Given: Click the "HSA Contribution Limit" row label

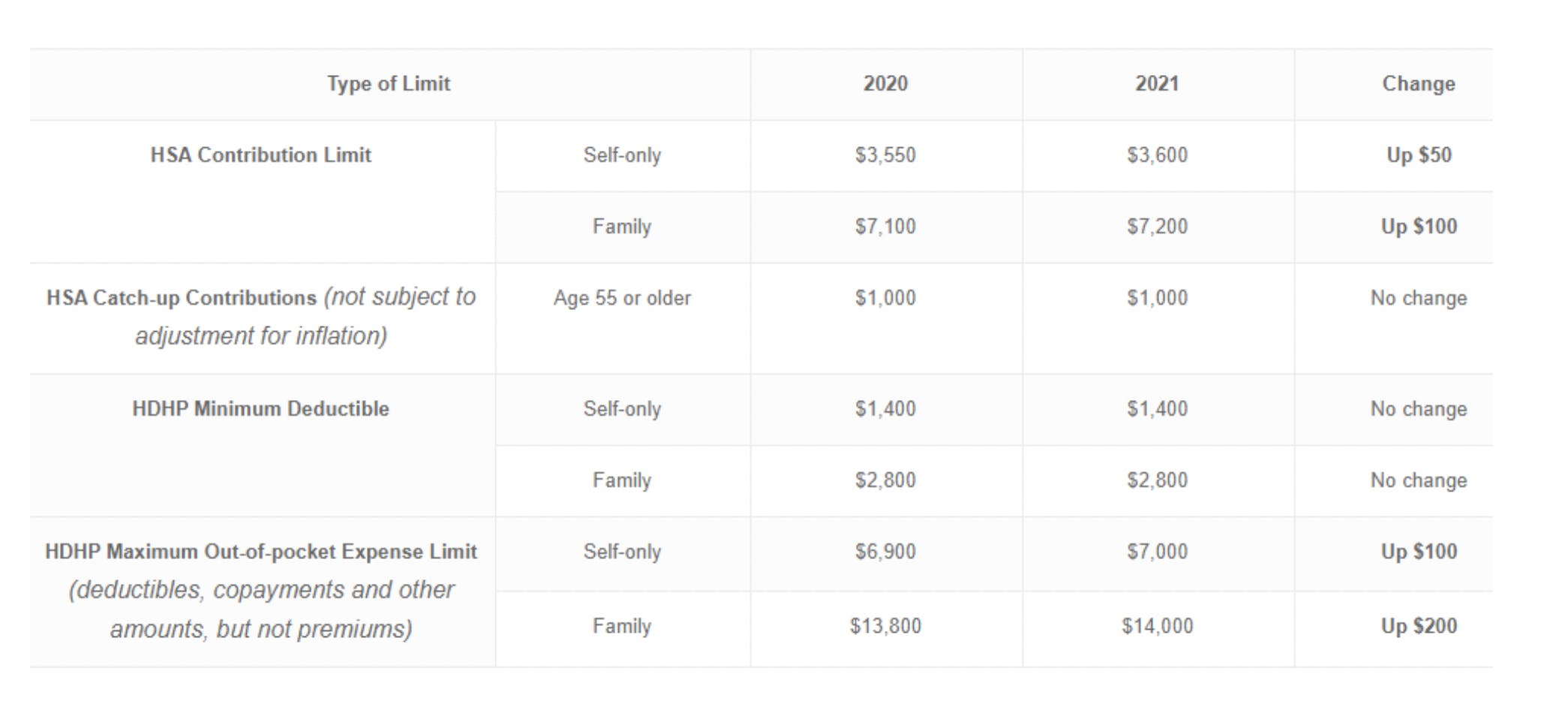Looking at the screenshot, I should [261, 155].
